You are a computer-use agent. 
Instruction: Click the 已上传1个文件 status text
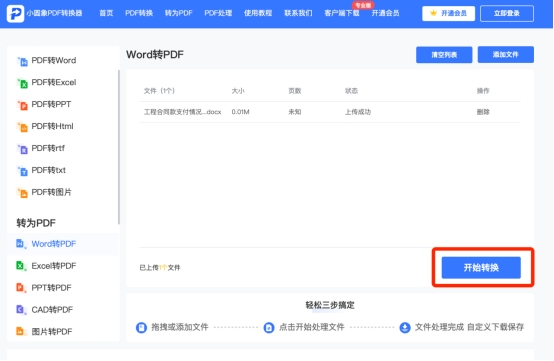point(160,268)
